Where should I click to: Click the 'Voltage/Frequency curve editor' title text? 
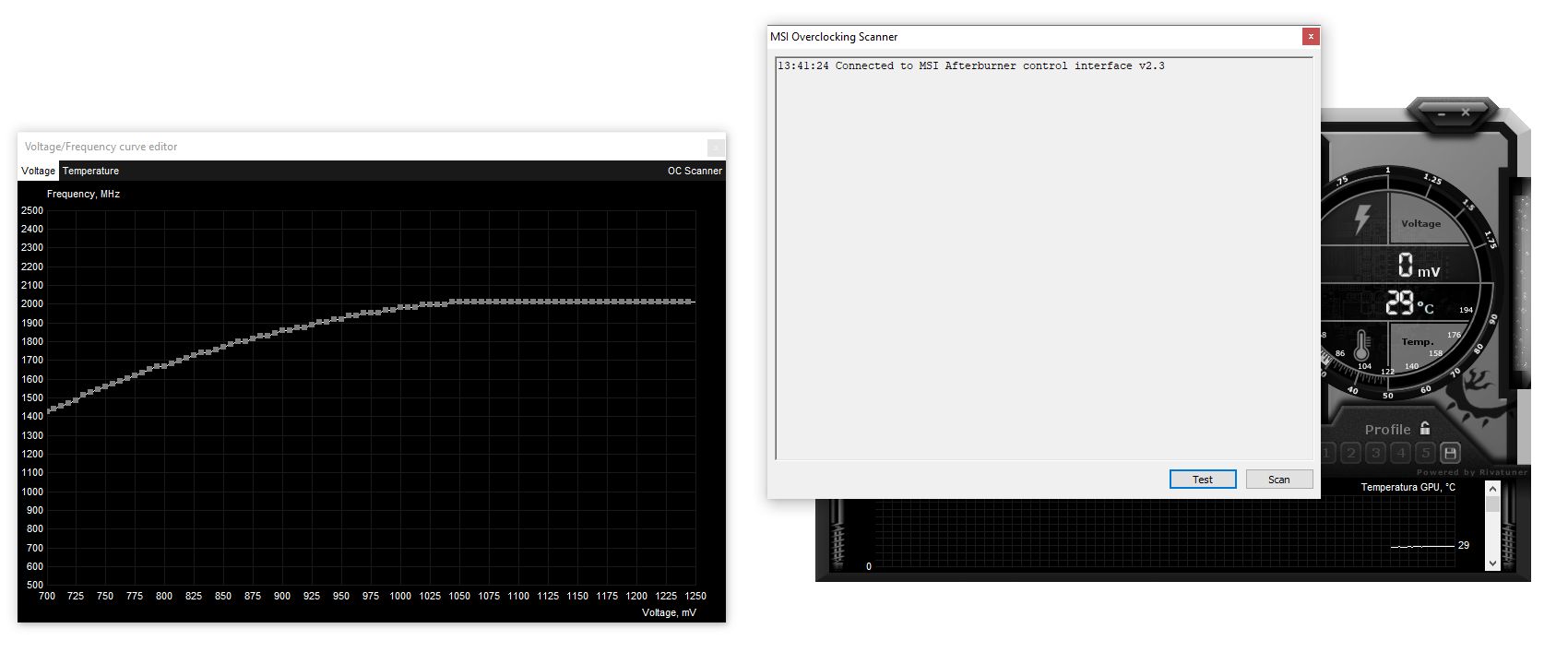coord(101,147)
